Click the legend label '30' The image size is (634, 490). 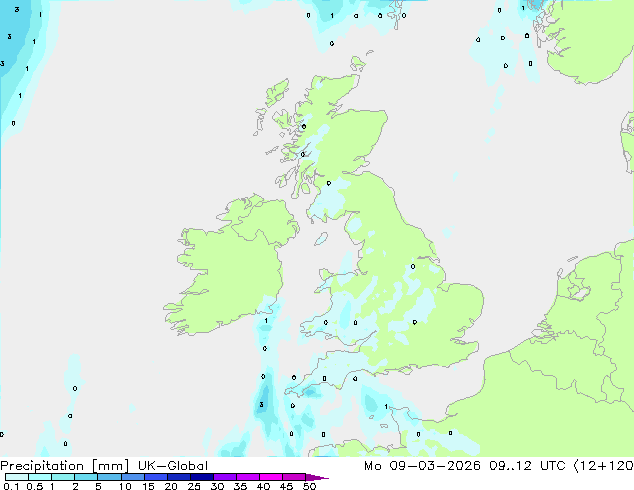click(217, 486)
